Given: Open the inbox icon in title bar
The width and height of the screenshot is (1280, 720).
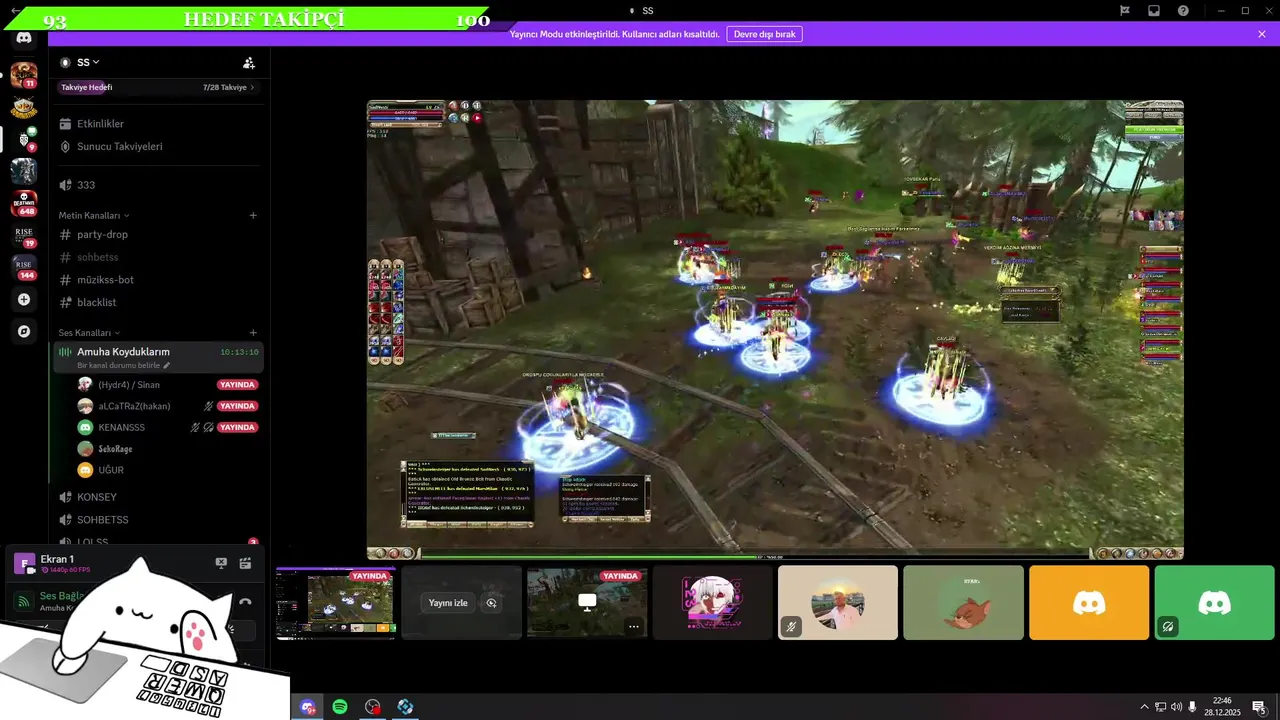Looking at the screenshot, I should click(x=1154, y=11).
